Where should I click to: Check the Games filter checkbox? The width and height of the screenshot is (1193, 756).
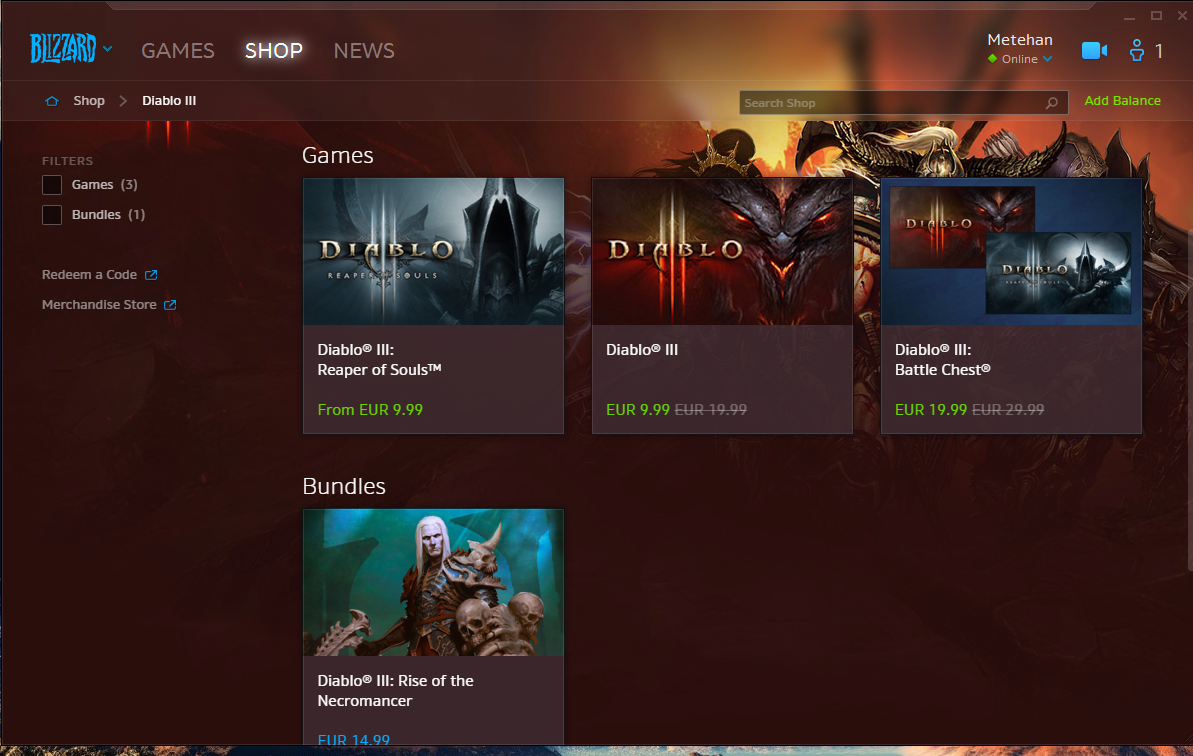pyautogui.click(x=52, y=185)
